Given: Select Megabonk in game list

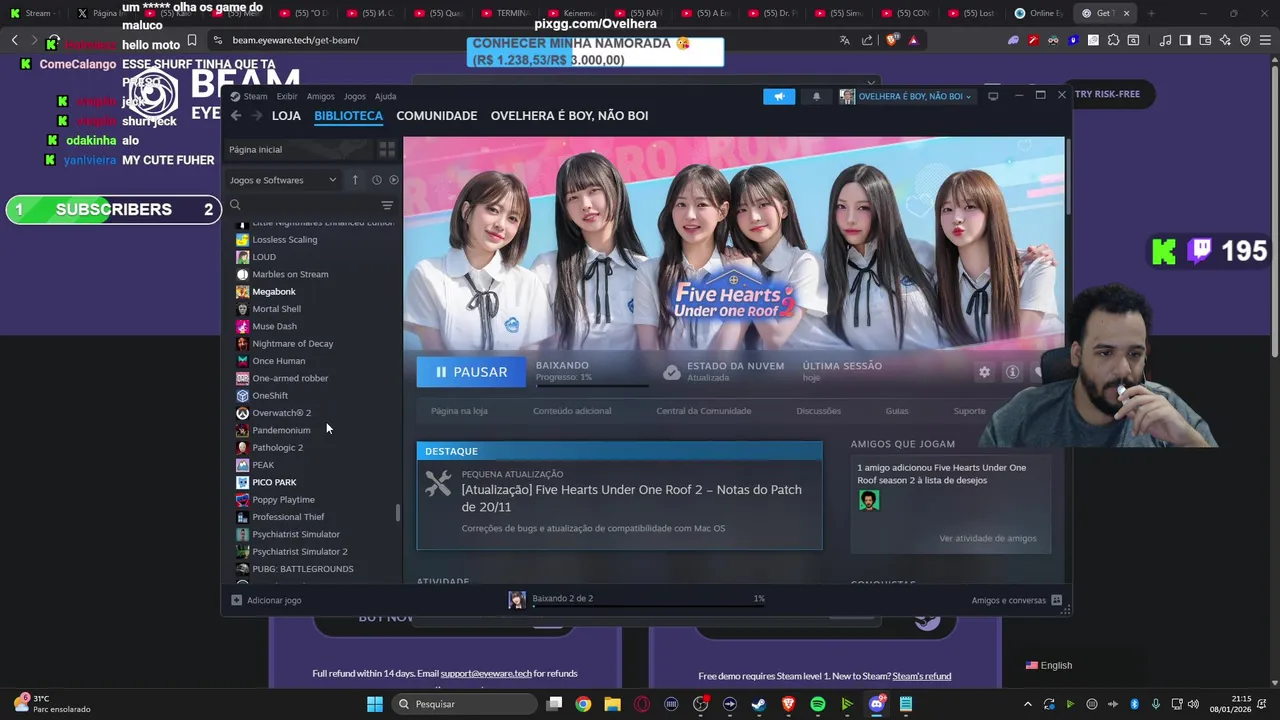Looking at the screenshot, I should coord(273,292).
